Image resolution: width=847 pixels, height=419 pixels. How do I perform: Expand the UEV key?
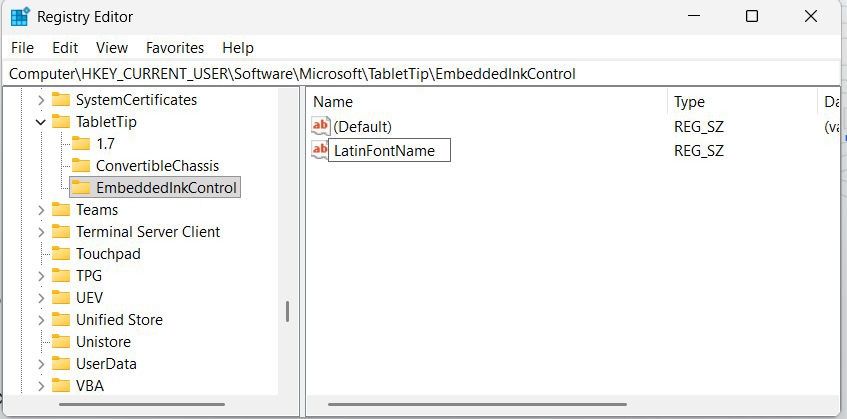[x=41, y=298]
